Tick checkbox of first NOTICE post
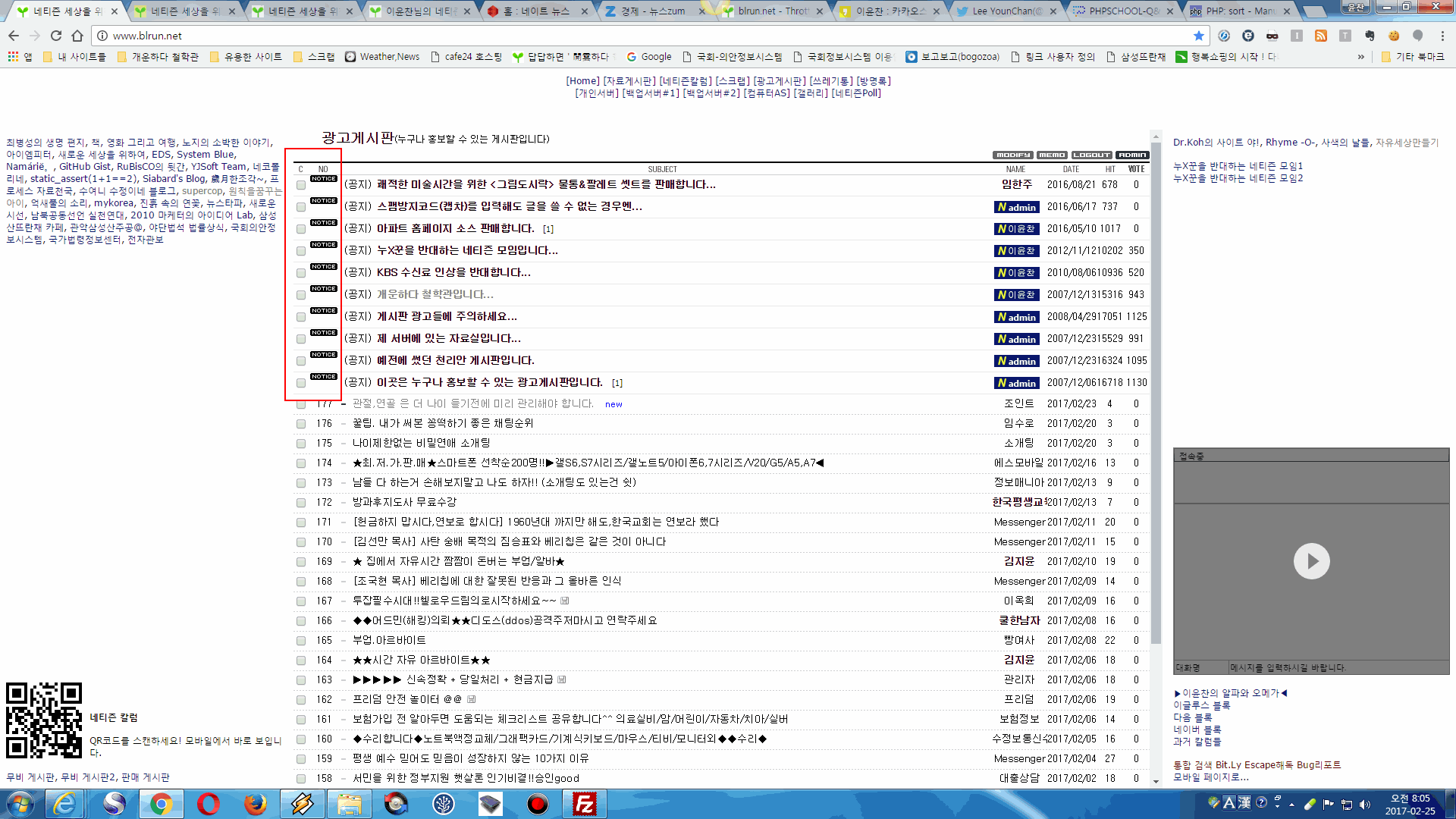The height and width of the screenshot is (819, 1456). 301,185
